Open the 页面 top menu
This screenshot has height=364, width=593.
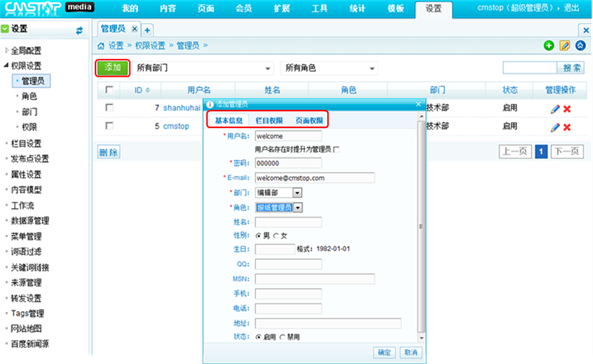206,8
